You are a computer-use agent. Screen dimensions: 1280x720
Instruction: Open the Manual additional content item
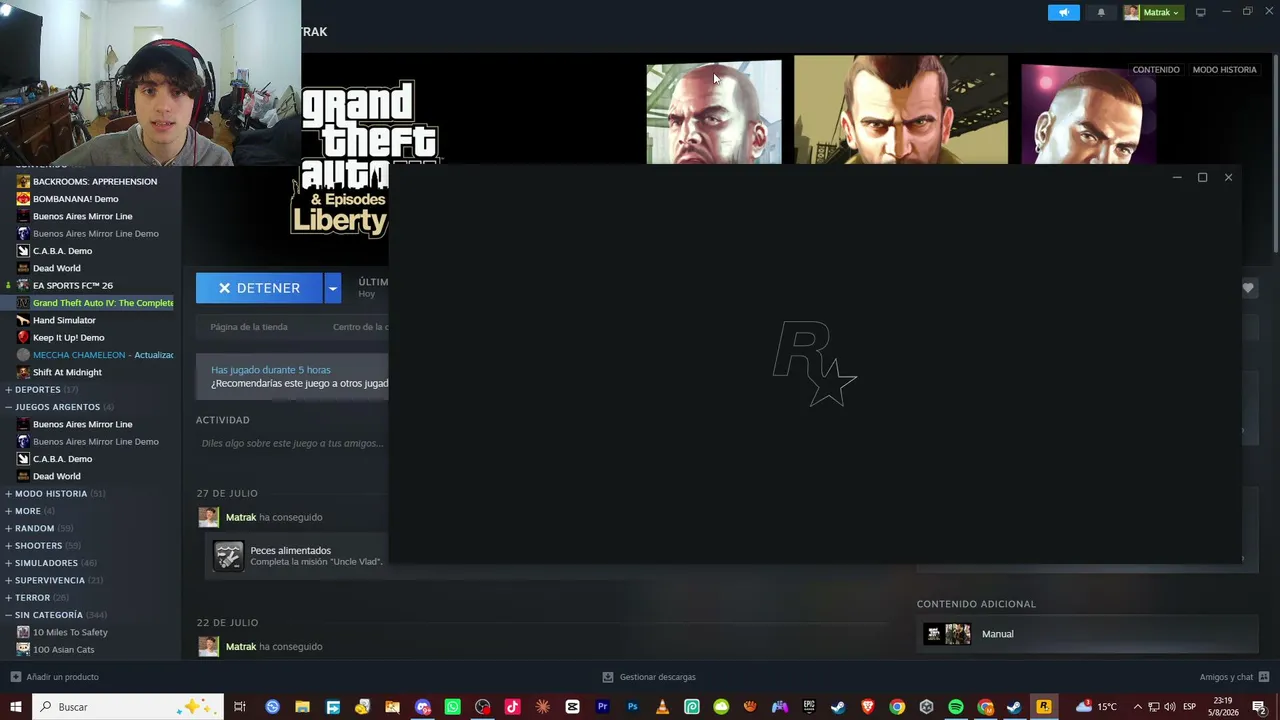pyautogui.click(x=1087, y=634)
